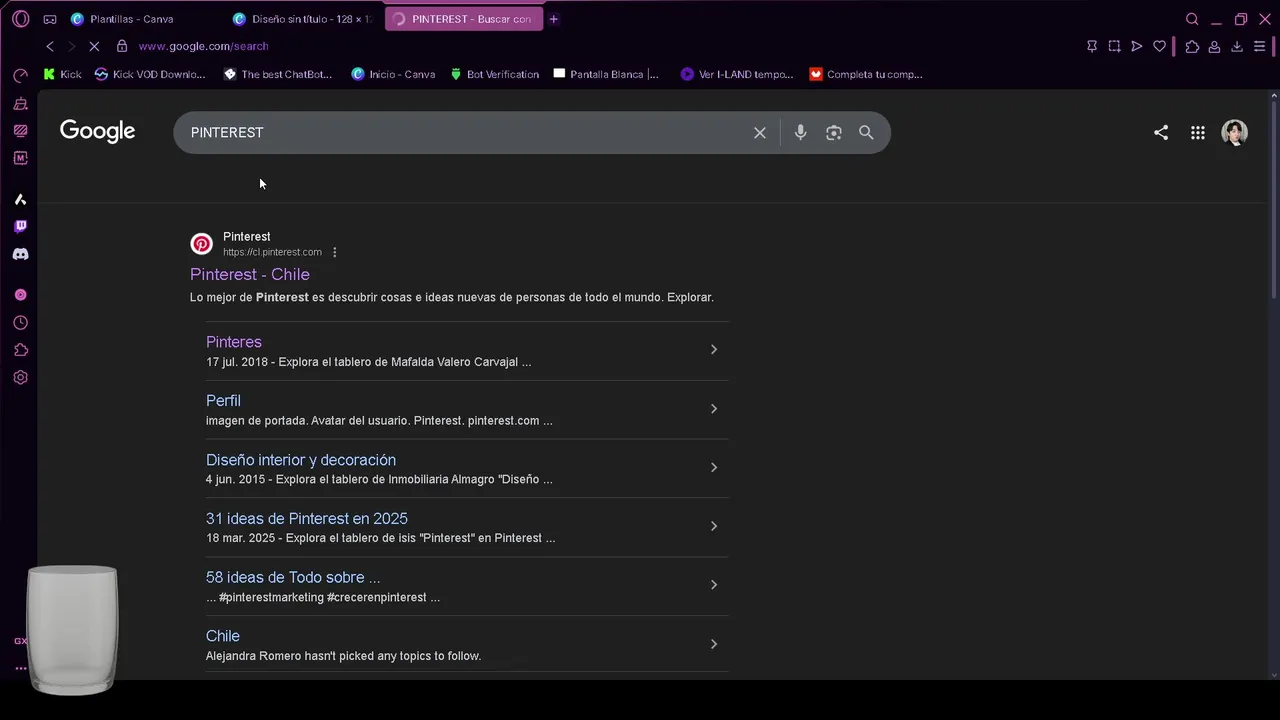Click the Pinterest favicon in result
1280x720 pixels.
coord(202,244)
